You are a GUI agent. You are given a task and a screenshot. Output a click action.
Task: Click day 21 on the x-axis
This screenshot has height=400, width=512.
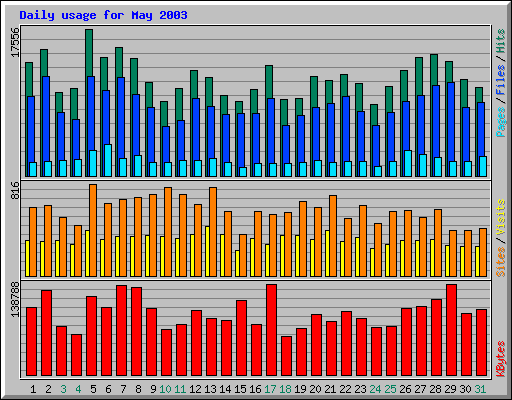(x=330, y=389)
